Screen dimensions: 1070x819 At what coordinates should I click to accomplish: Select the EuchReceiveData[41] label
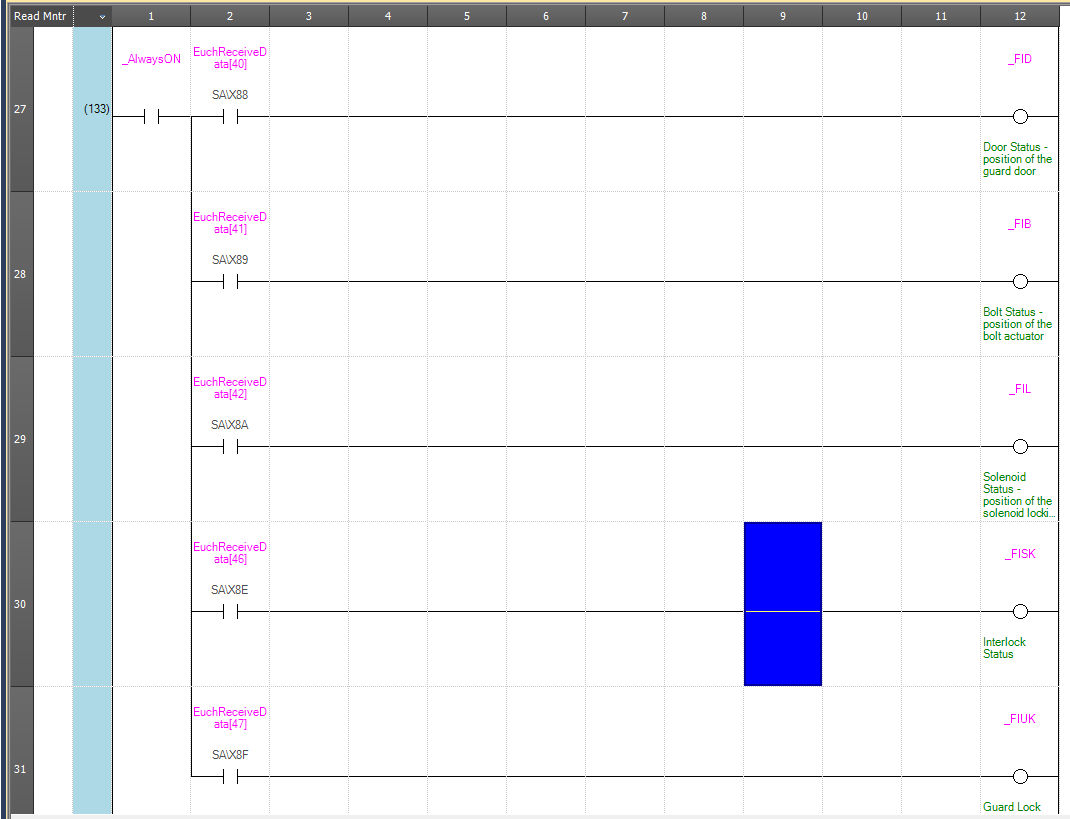coord(230,223)
